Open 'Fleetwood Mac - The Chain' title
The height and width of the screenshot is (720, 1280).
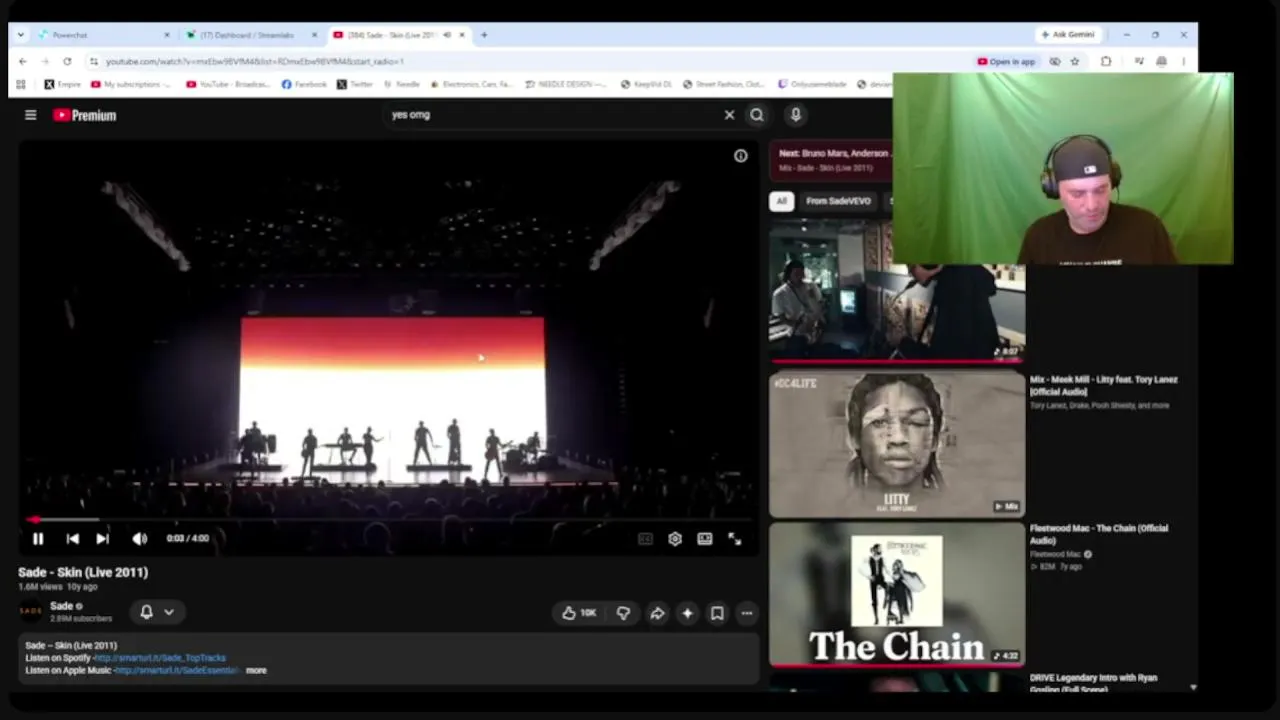coord(1099,534)
